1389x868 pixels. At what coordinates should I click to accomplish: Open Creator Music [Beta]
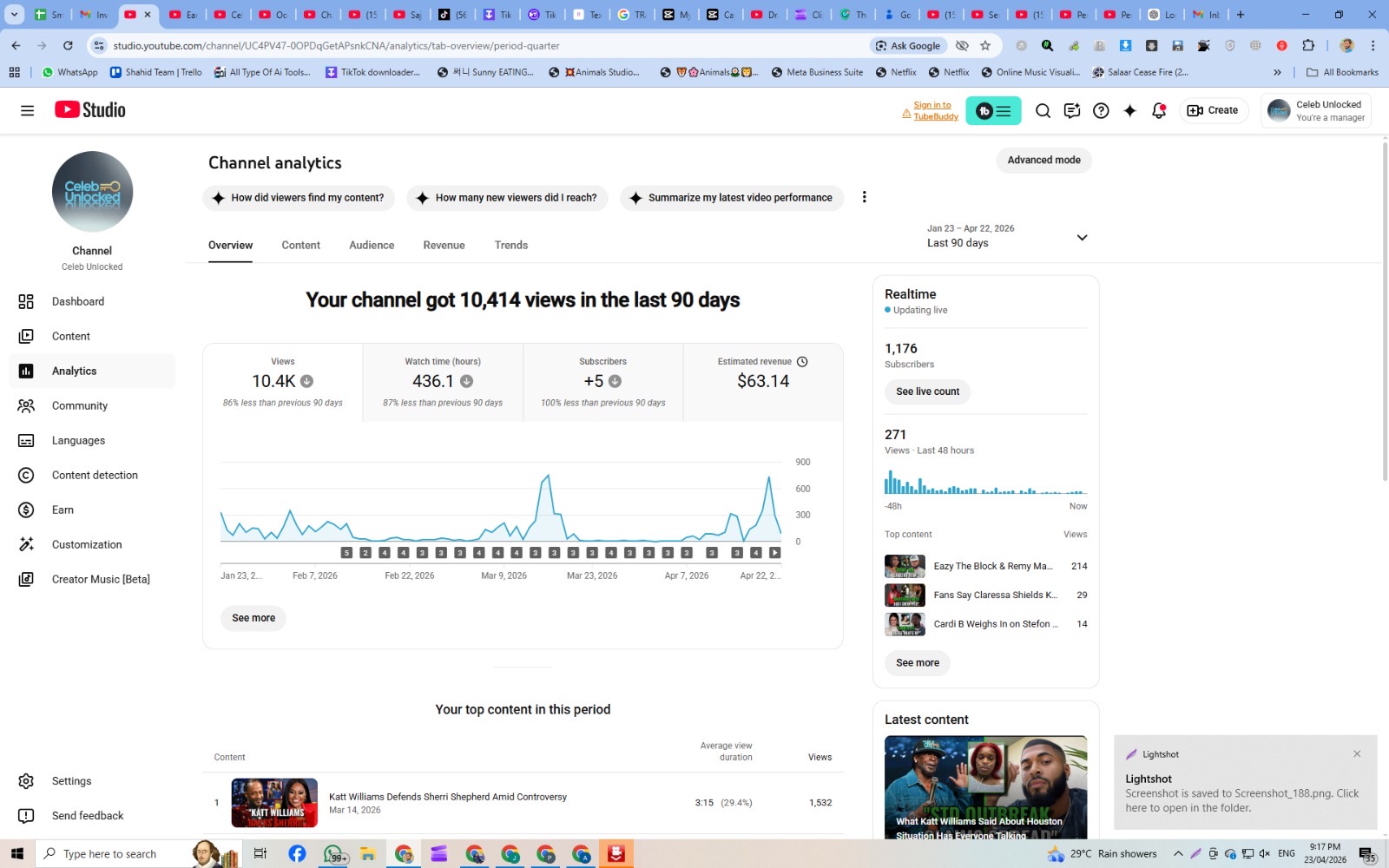(x=92, y=579)
